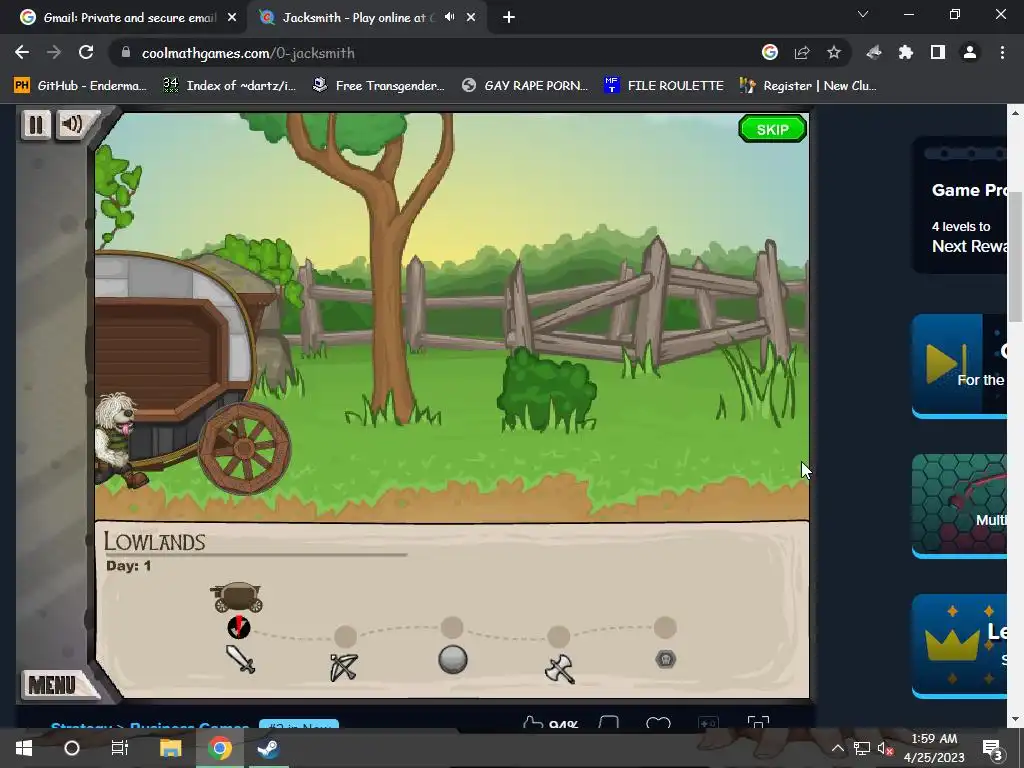Click the current red map pin
Viewport: 1024px width, 768px height.
[238, 628]
